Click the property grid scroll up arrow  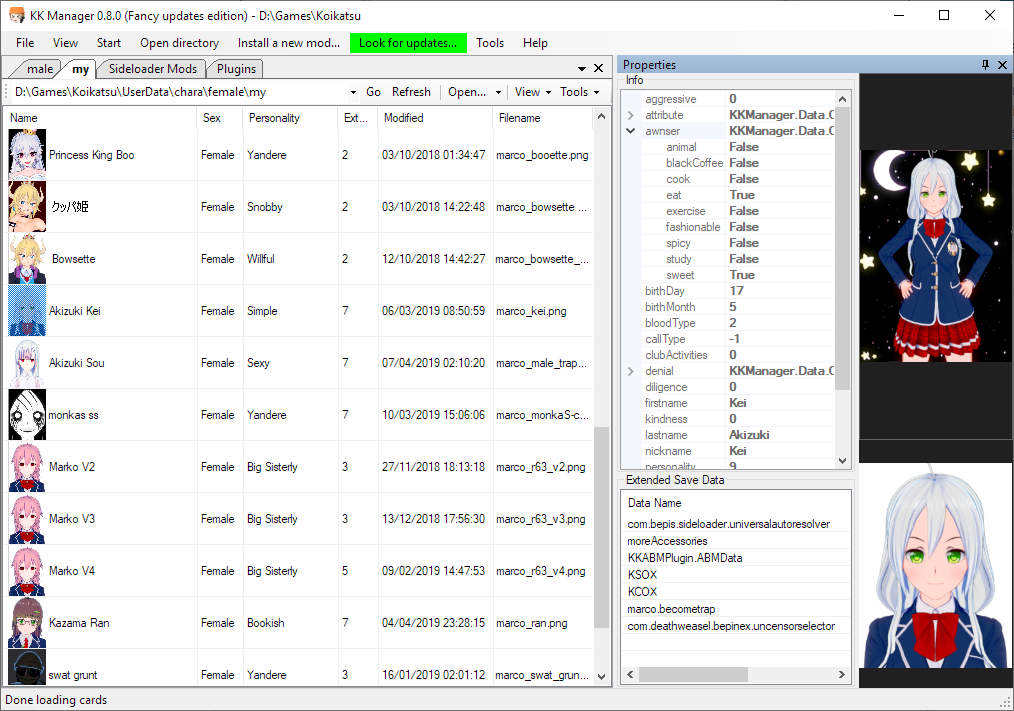842,99
